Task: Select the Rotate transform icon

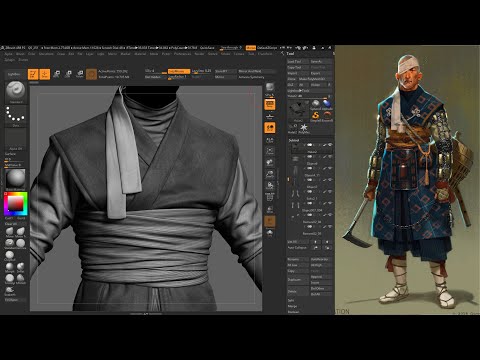Action: point(80,74)
